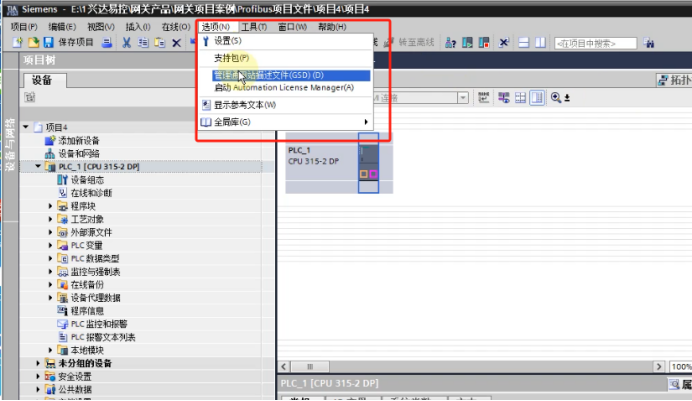The height and width of the screenshot is (401, 692).
Task: Open the 全局库 submenu arrow
Action: point(365,122)
